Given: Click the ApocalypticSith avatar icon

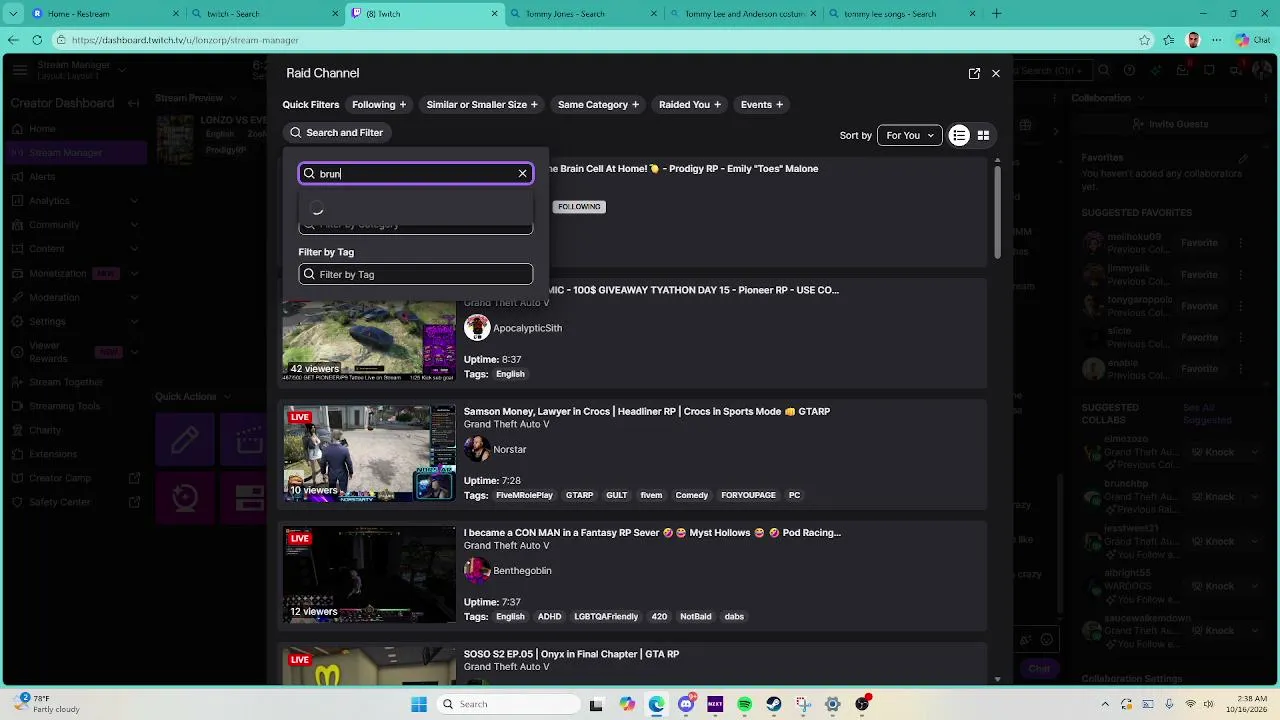Looking at the screenshot, I should tap(477, 328).
